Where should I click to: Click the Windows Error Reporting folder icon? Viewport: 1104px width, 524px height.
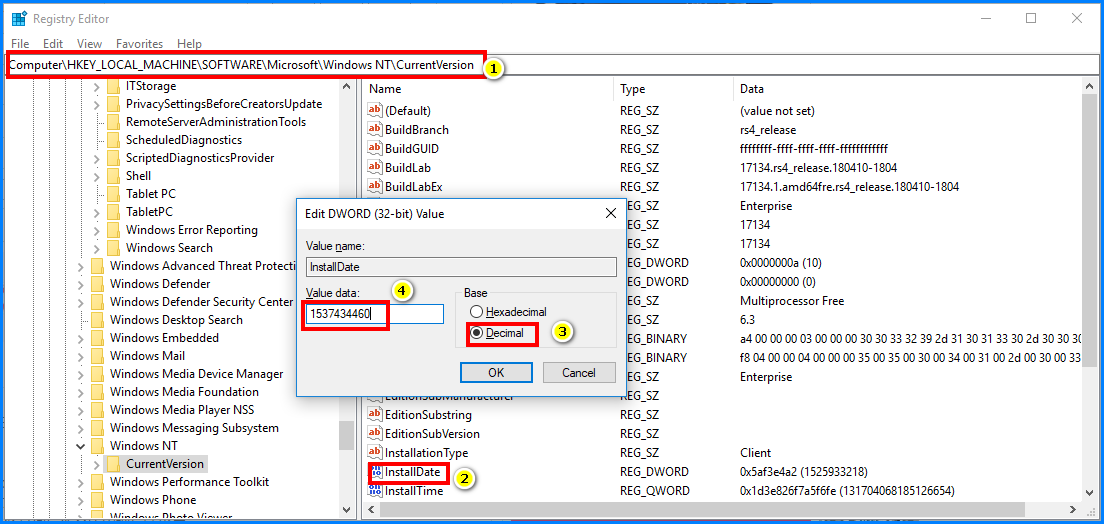tap(113, 230)
